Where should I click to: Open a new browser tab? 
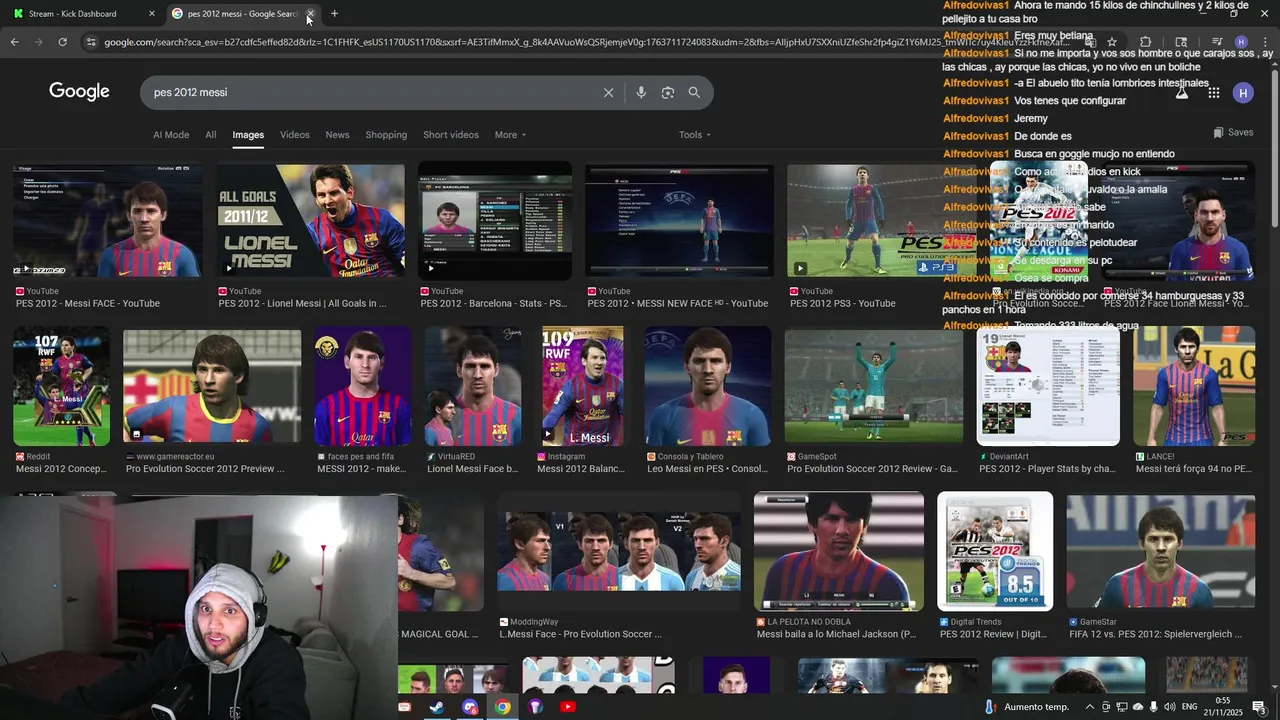coord(334,14)
